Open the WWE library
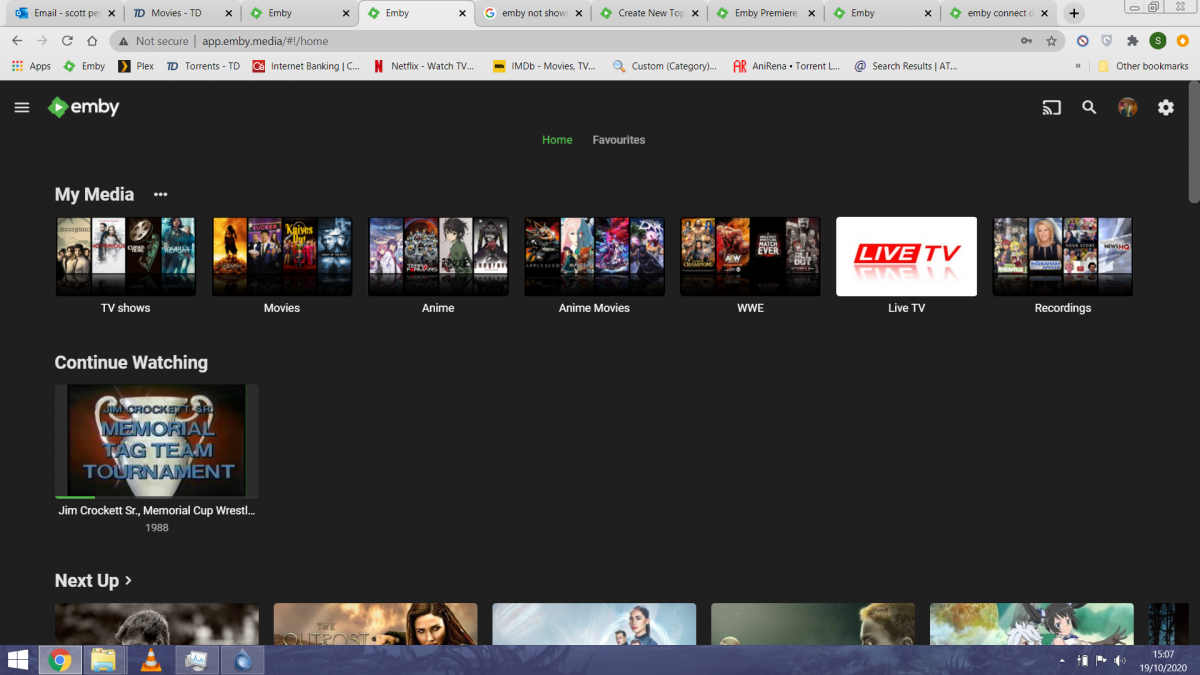 tap(750, 257)
